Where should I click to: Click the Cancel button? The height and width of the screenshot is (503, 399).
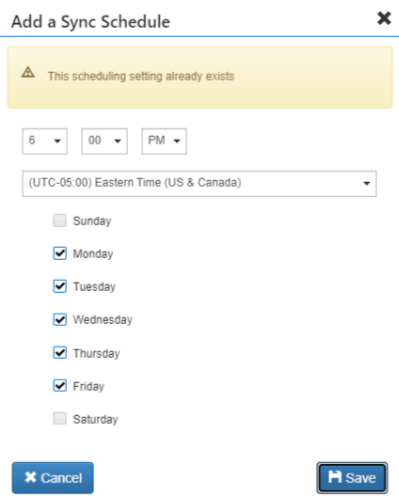53,477
